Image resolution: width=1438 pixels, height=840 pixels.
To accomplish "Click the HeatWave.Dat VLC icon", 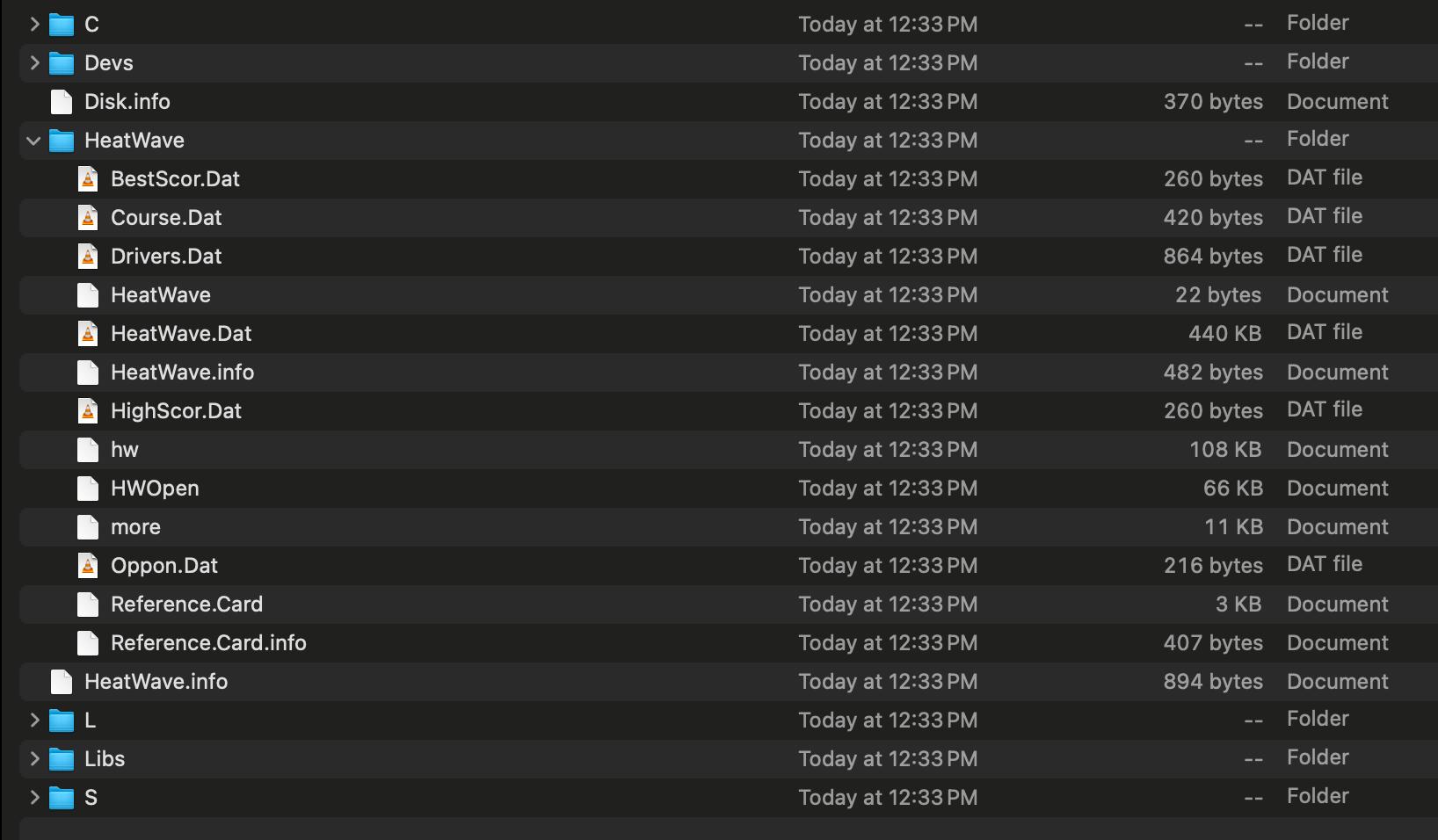I will [x=88, y=334].
